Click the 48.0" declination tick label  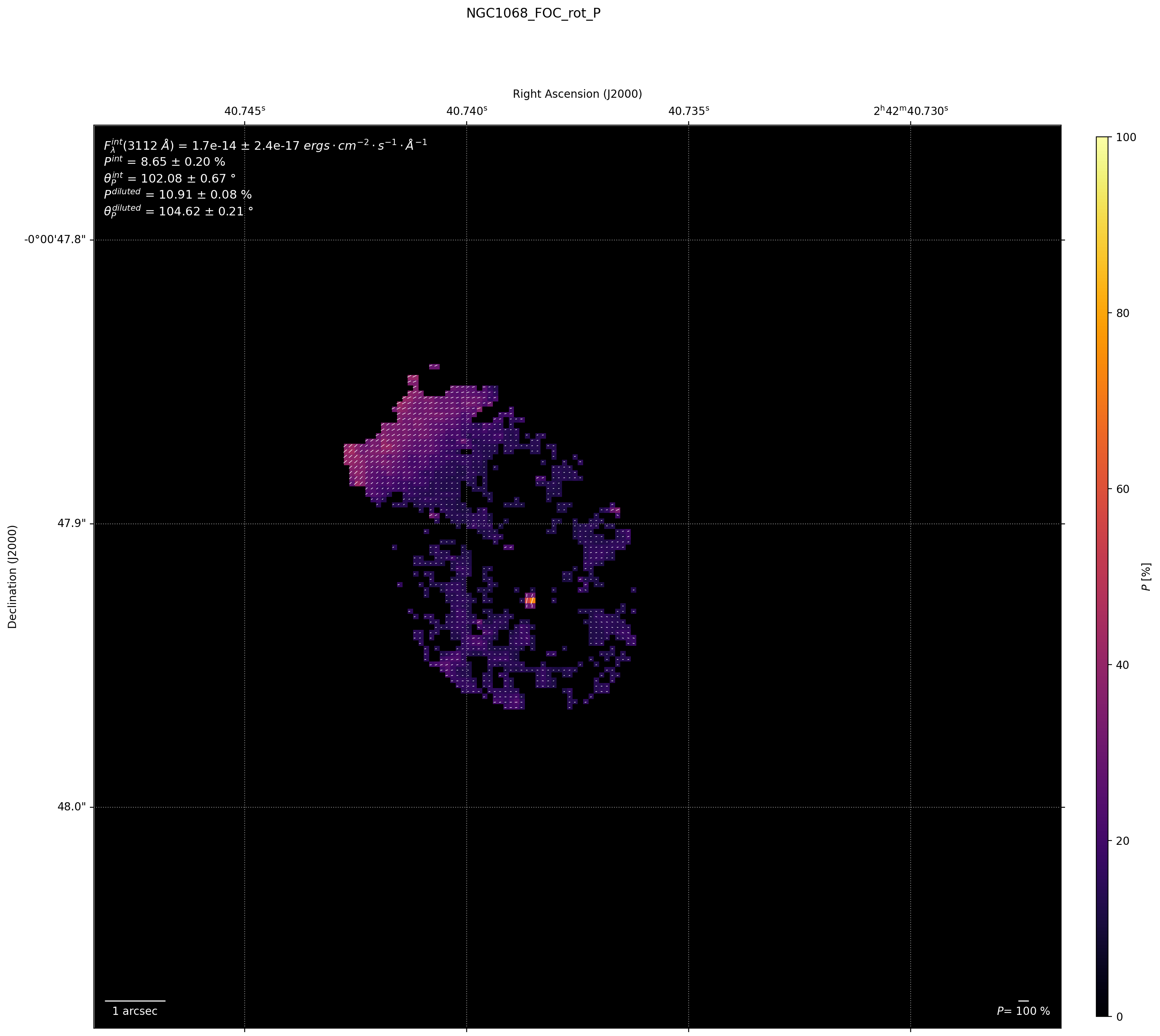point(71,806)
